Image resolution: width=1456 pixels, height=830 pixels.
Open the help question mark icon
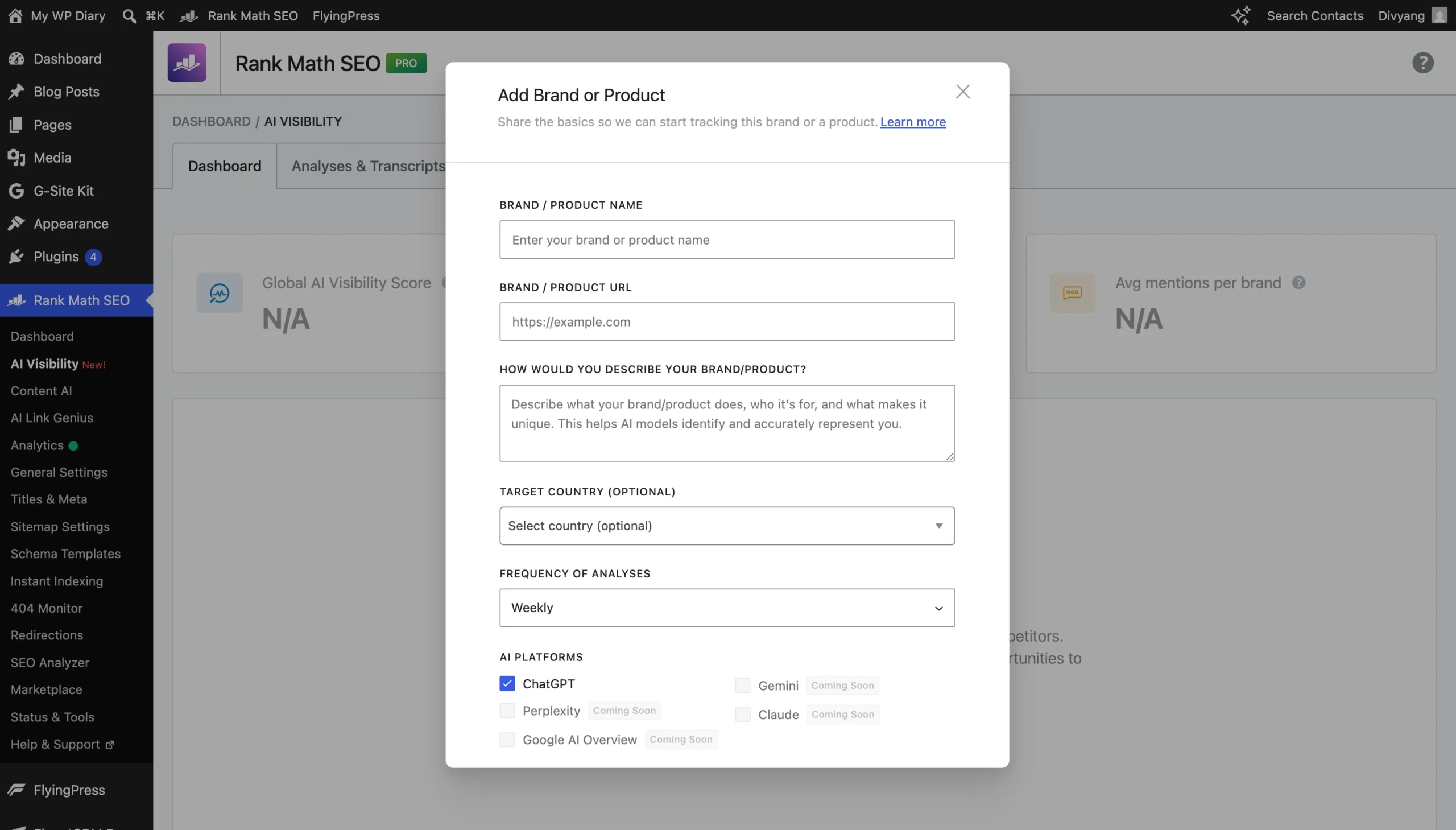click(1422, 63)
